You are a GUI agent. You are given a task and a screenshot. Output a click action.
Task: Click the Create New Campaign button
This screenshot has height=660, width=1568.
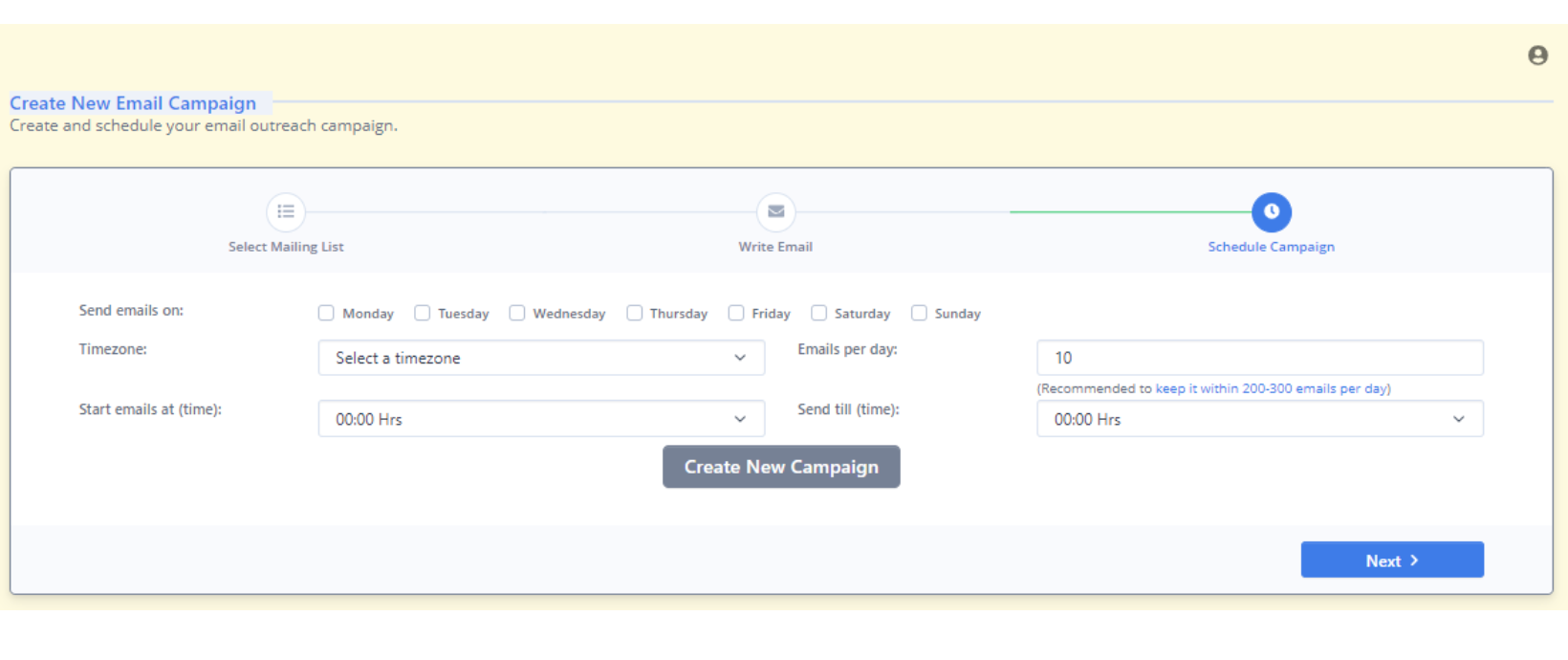[781, 467]
